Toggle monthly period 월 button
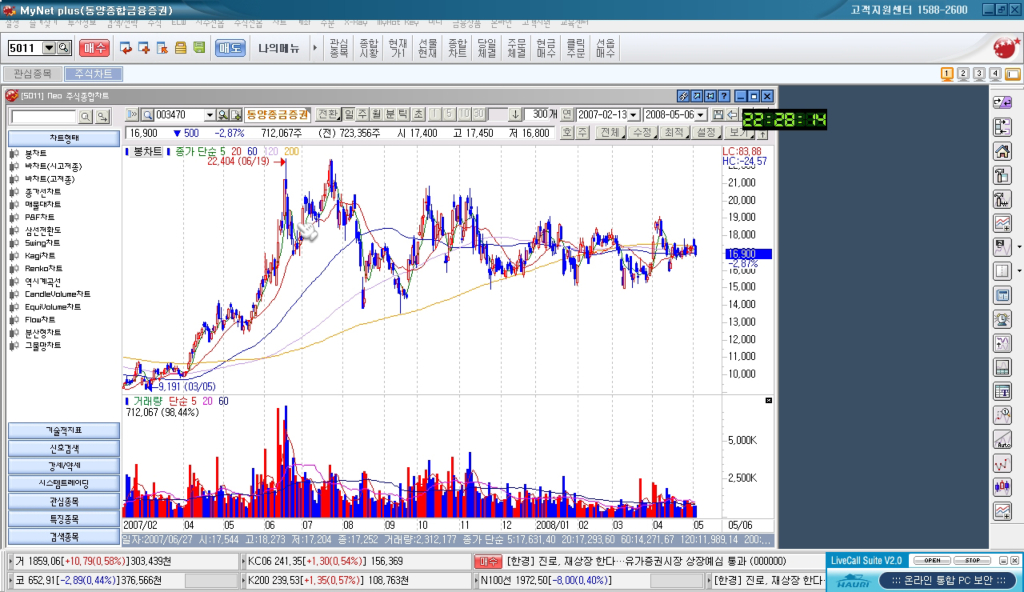Screen dimensions: 1024x592 point(376,114)
